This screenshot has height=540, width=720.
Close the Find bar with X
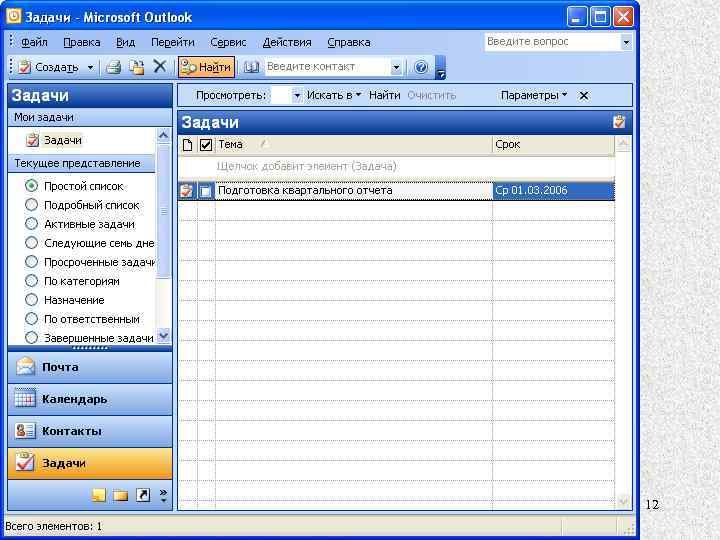tap(584, 96)
